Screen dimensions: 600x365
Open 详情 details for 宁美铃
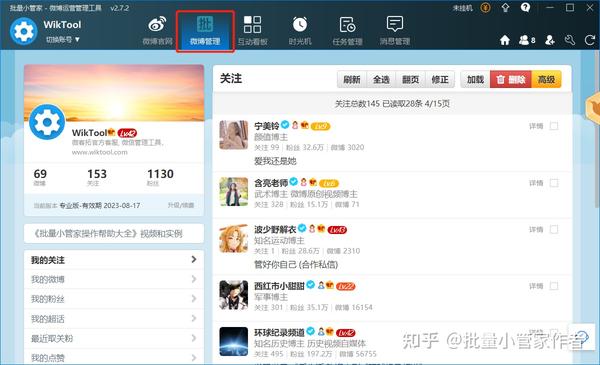click(536, 126)
